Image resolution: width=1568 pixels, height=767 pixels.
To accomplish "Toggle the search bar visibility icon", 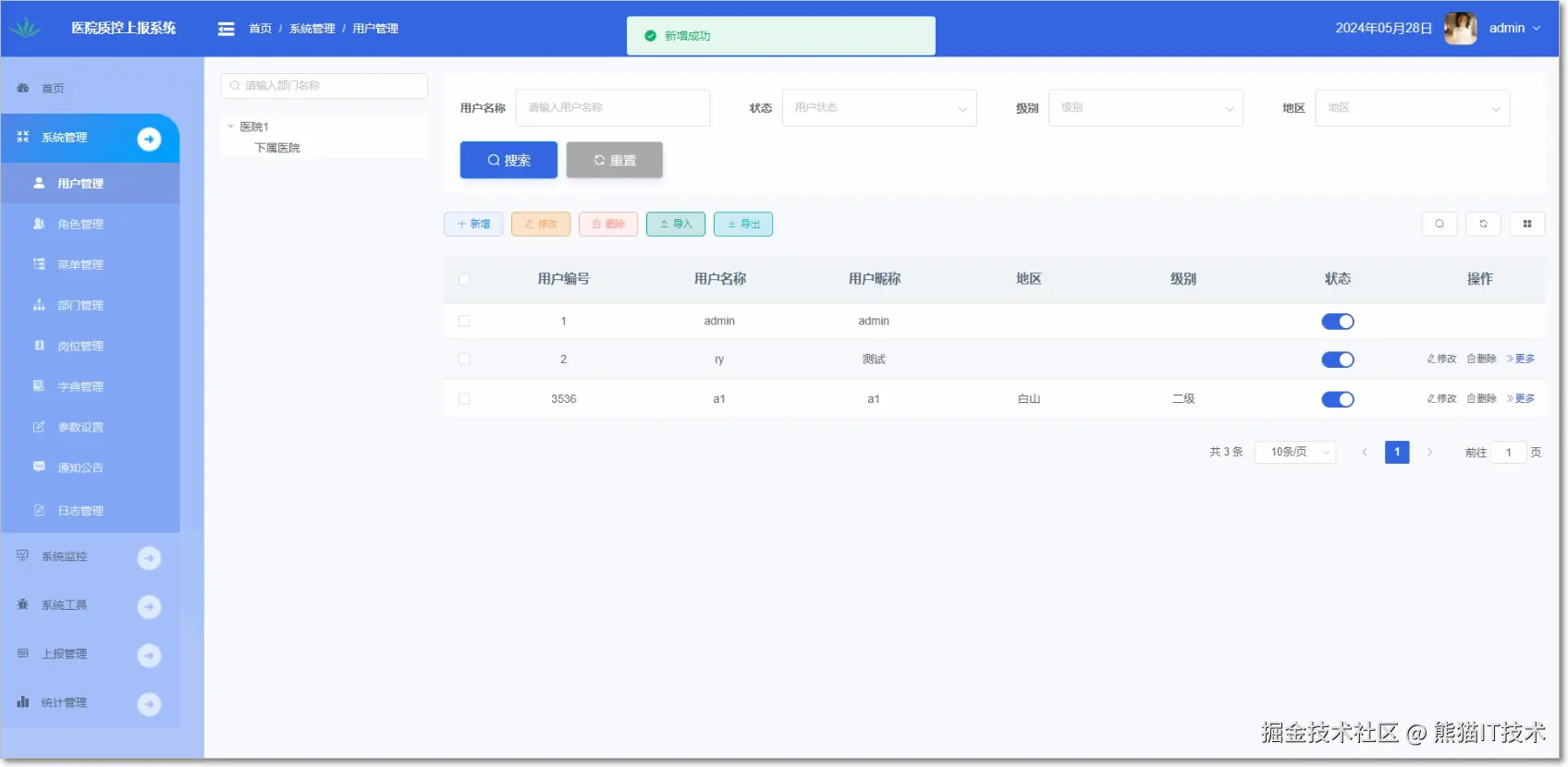I will [x=1439, y=224].
